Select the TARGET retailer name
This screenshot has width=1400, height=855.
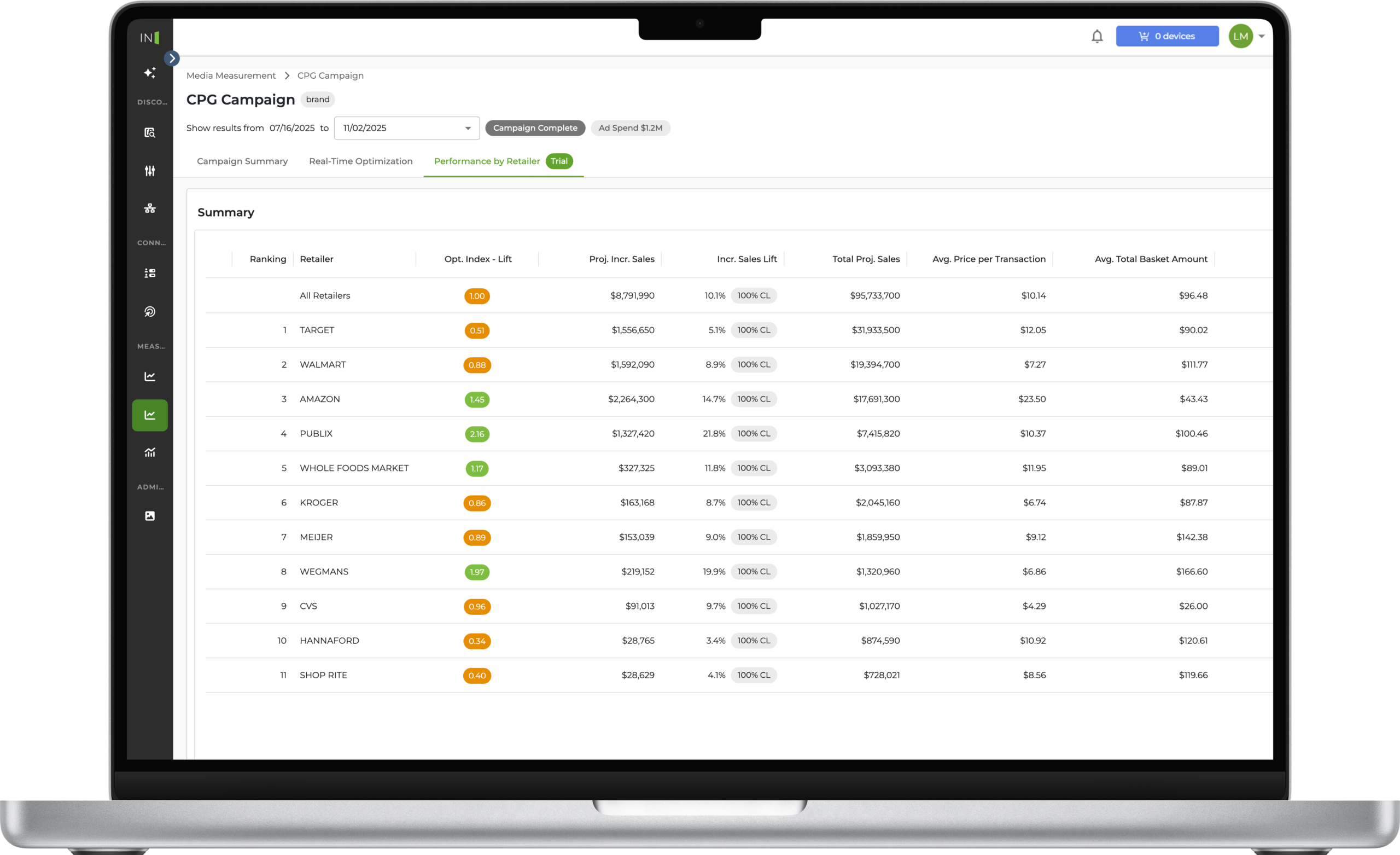pos(317,330)
